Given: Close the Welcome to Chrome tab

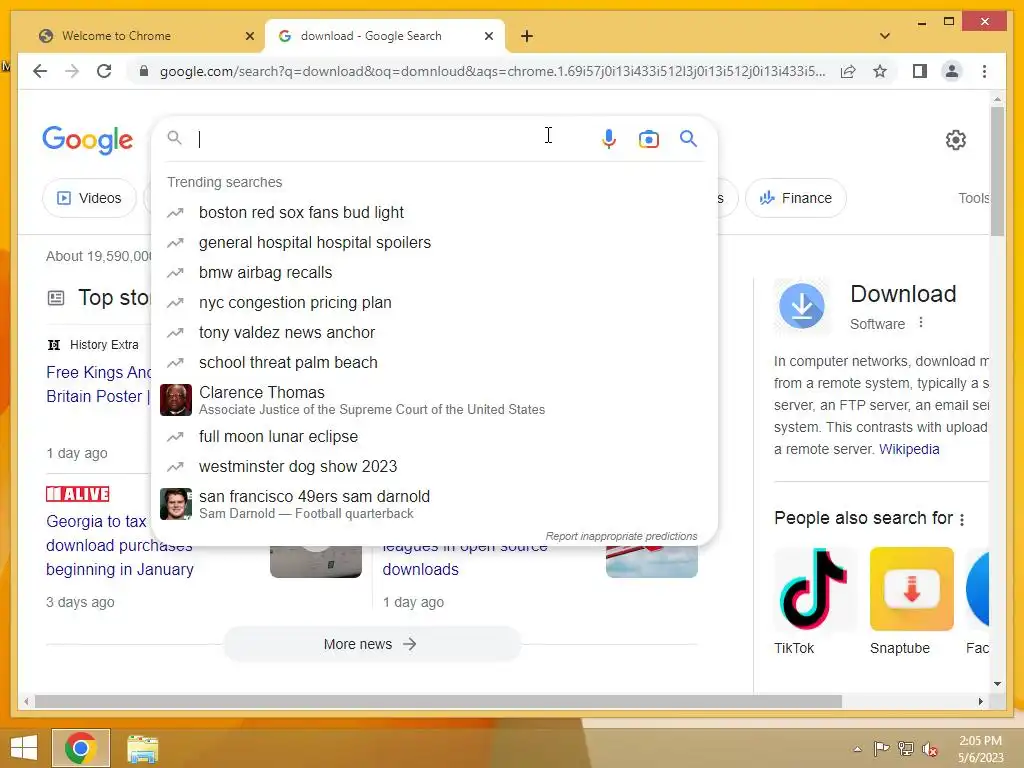Looking at the screenshot, I should tap(249, 36).
